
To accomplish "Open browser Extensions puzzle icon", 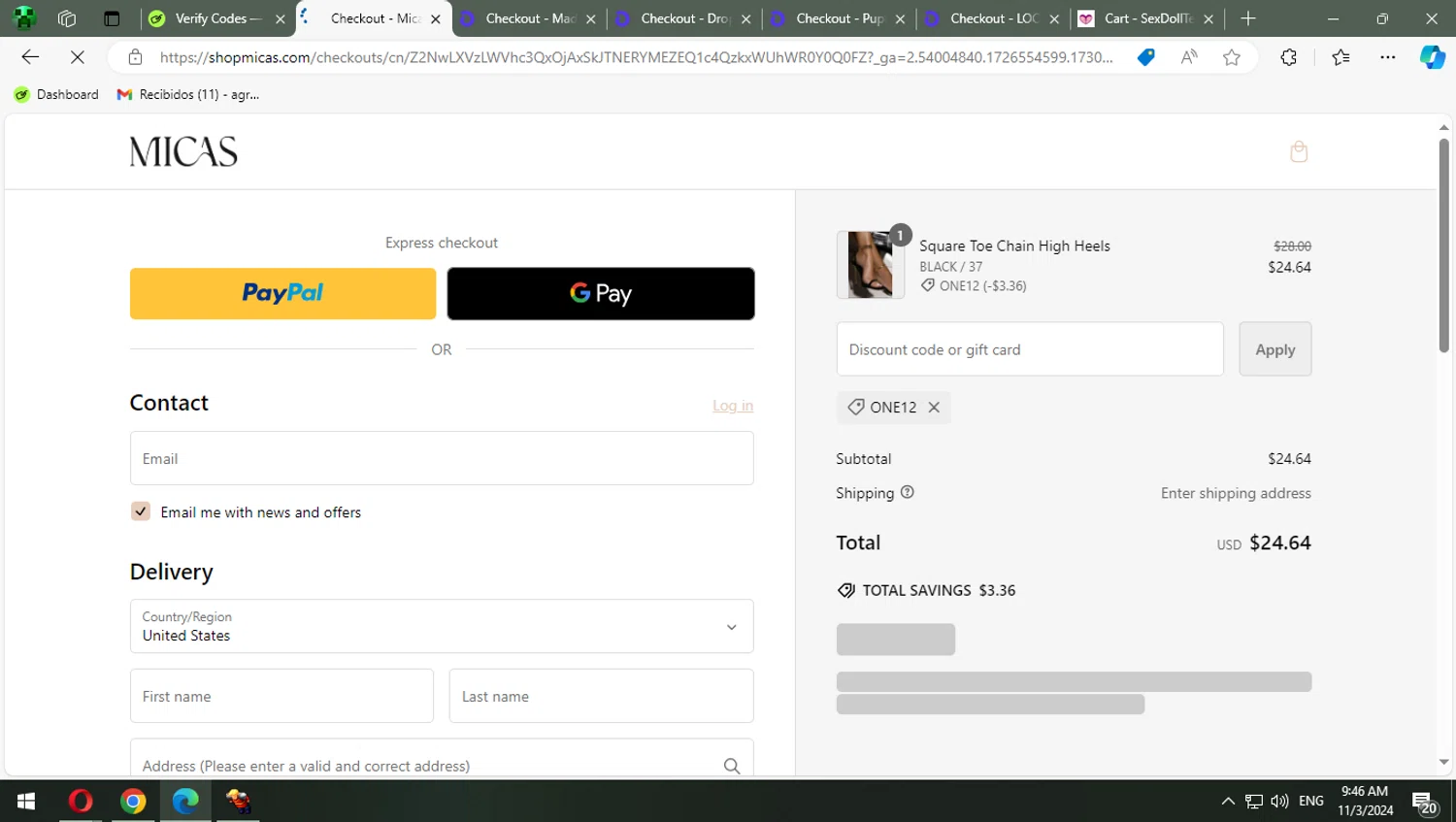I will pyautogui.click(x=1289, y=57).
